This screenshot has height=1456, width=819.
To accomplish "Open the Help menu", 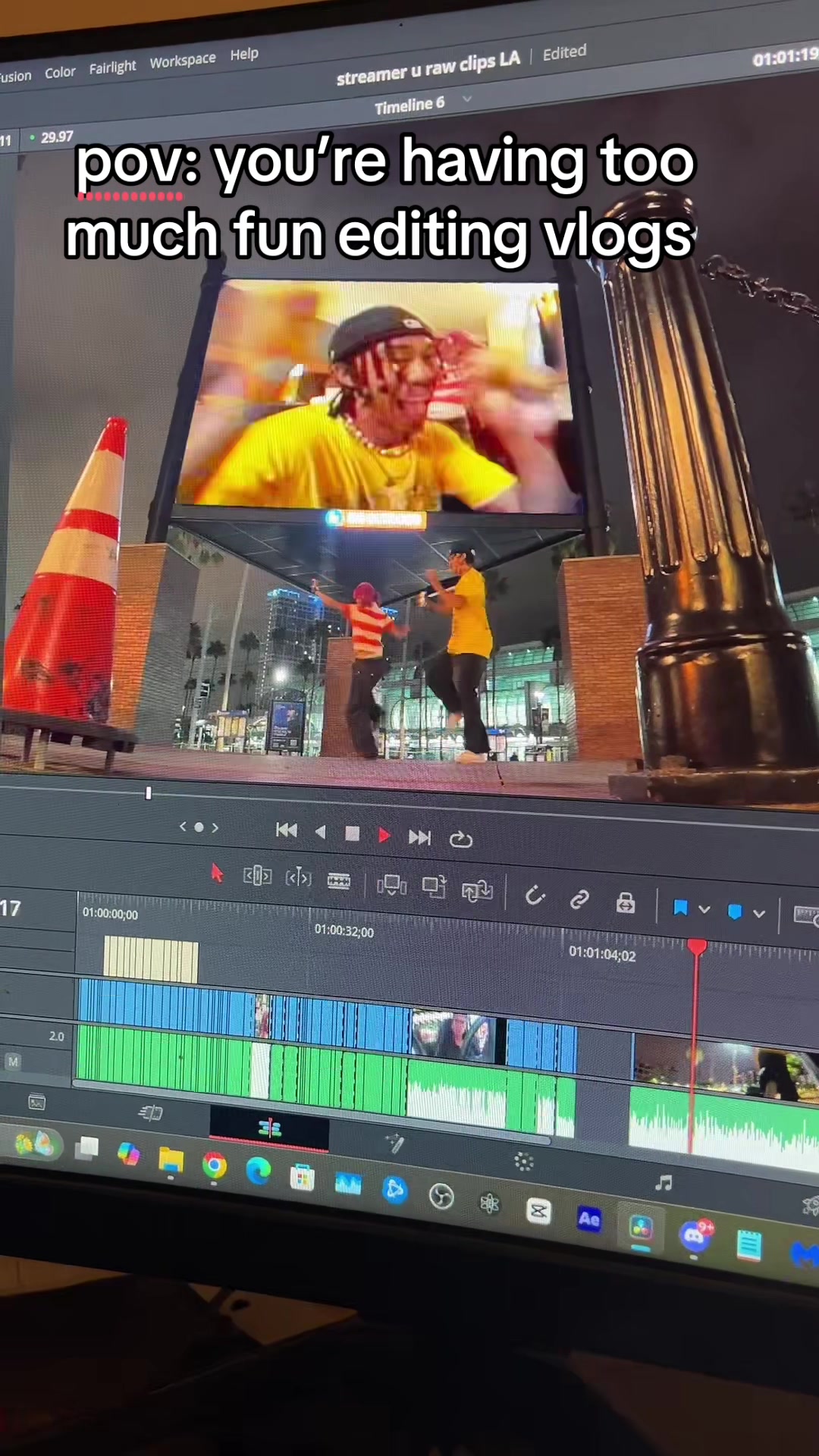I will click(244, 54).
